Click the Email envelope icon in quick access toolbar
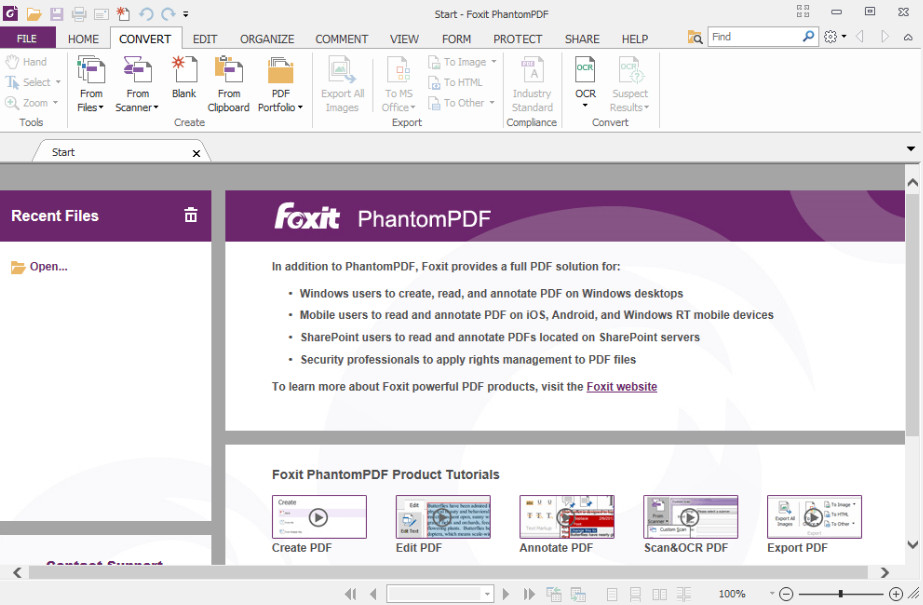Viewport: 923px width, 605px height. (101, 14)
